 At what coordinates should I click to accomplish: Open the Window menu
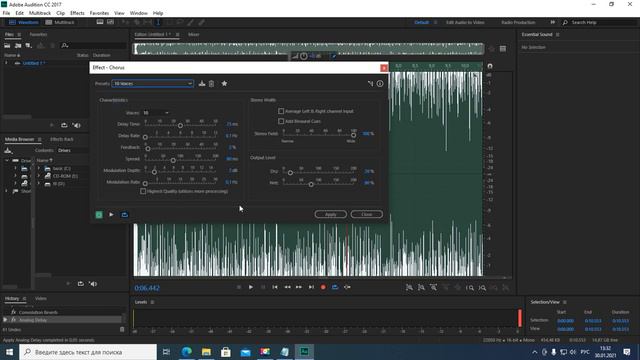138,13
